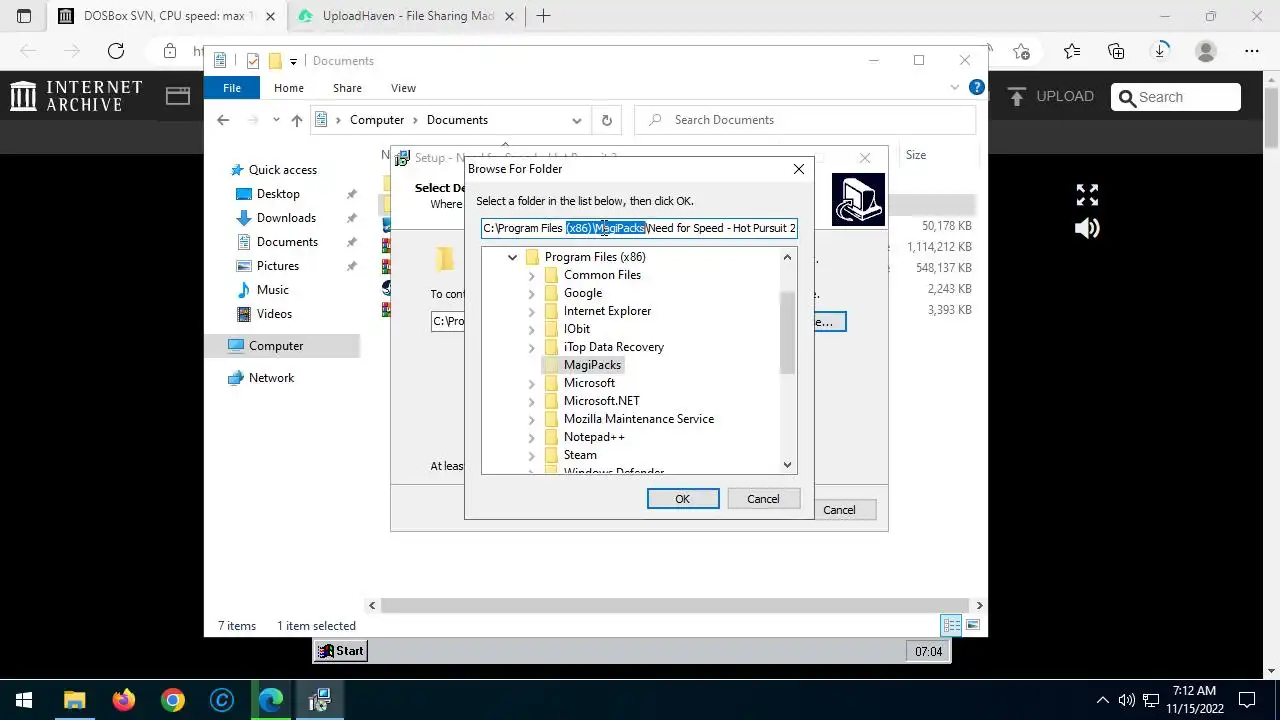The width and height of the screenshot is (1280, 720).
Task: Toggle emulator fullscreen icon
Action: pos(1087,194)
